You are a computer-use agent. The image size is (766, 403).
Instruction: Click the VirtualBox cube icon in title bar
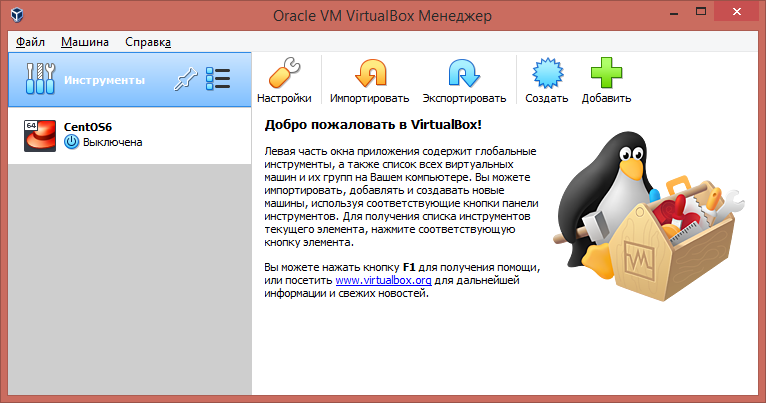click(x=17, y=15)
